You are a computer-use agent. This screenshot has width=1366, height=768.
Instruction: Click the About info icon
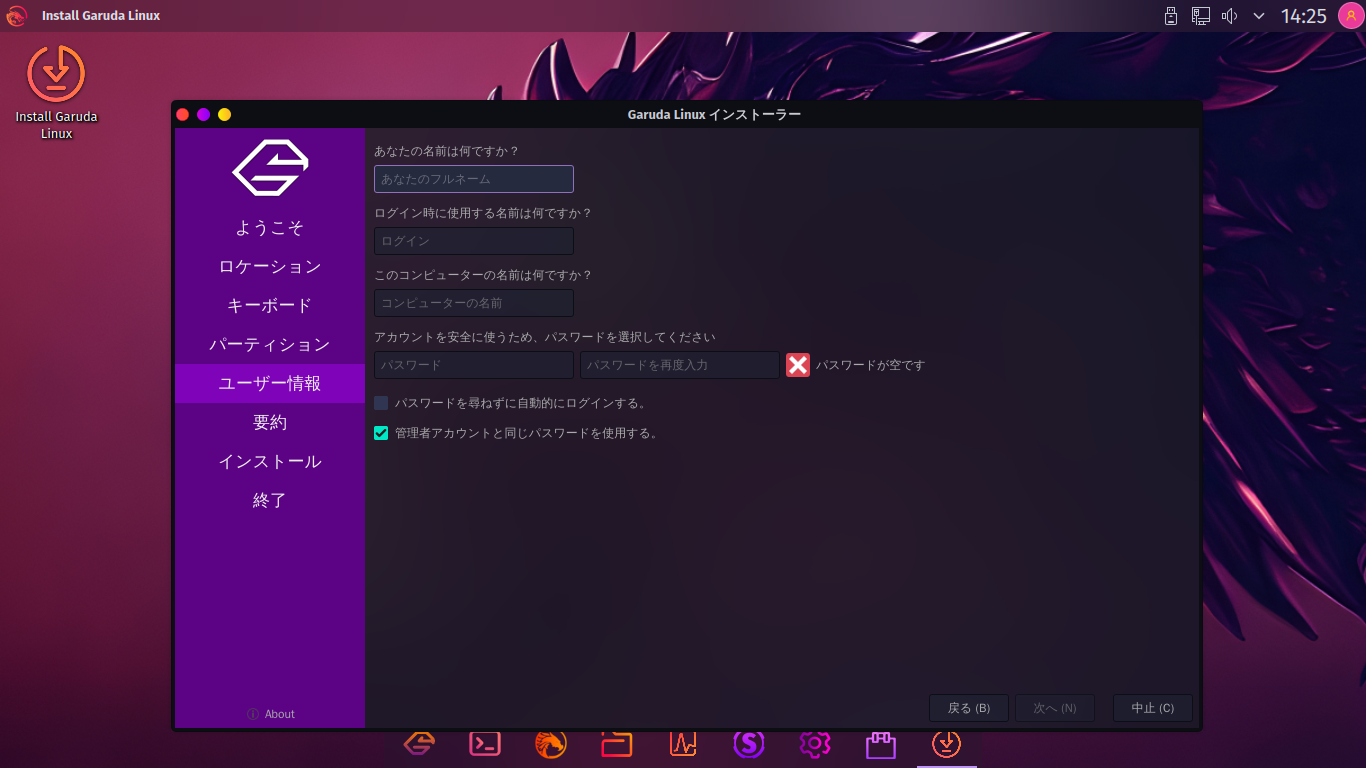coord(253,714)
